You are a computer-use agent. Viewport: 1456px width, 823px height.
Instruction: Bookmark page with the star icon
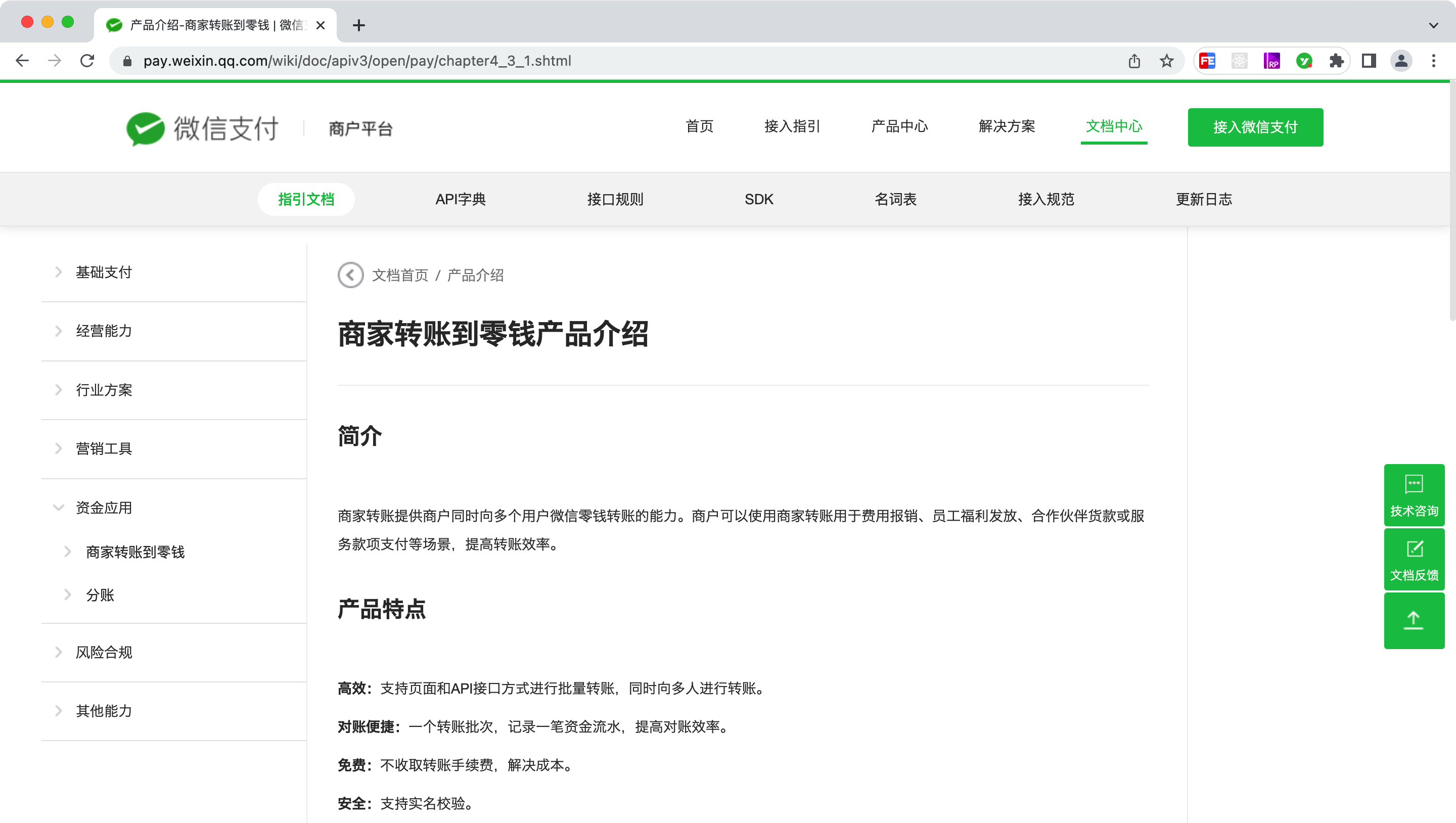click(1167, 61)
